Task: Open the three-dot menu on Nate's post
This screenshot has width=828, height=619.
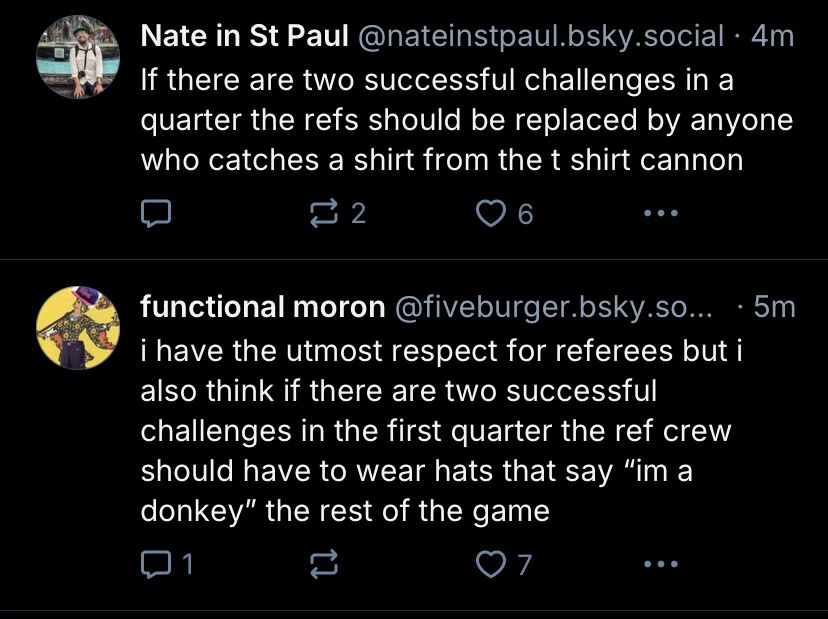Action: 660,212
